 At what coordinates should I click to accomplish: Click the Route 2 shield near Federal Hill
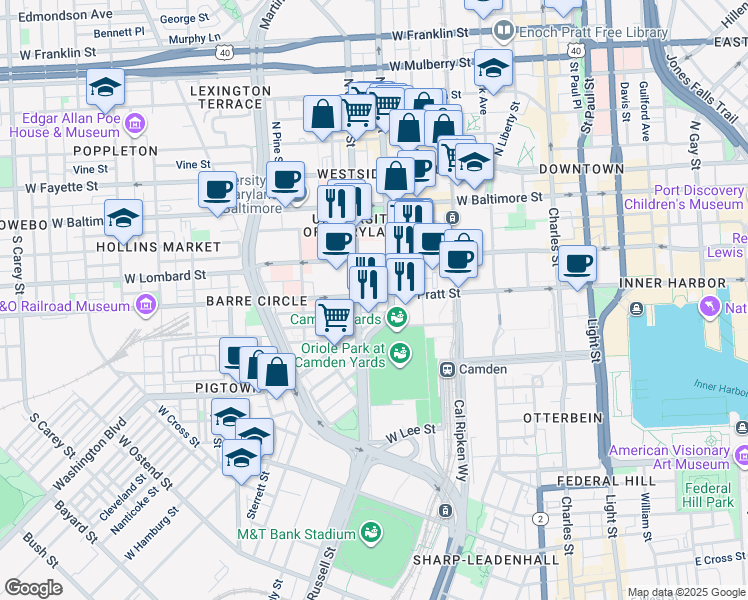540,519
